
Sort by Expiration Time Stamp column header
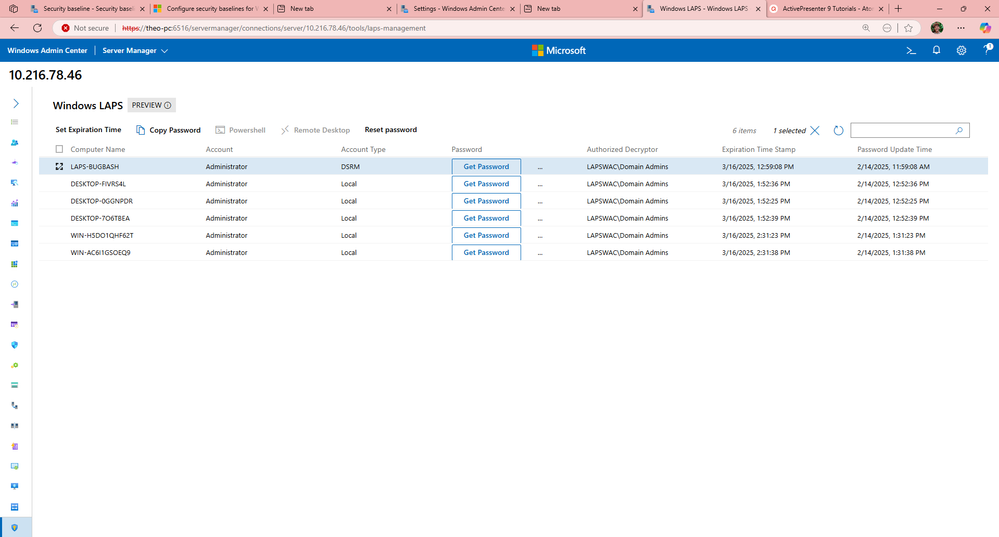(x=759, y=149)
